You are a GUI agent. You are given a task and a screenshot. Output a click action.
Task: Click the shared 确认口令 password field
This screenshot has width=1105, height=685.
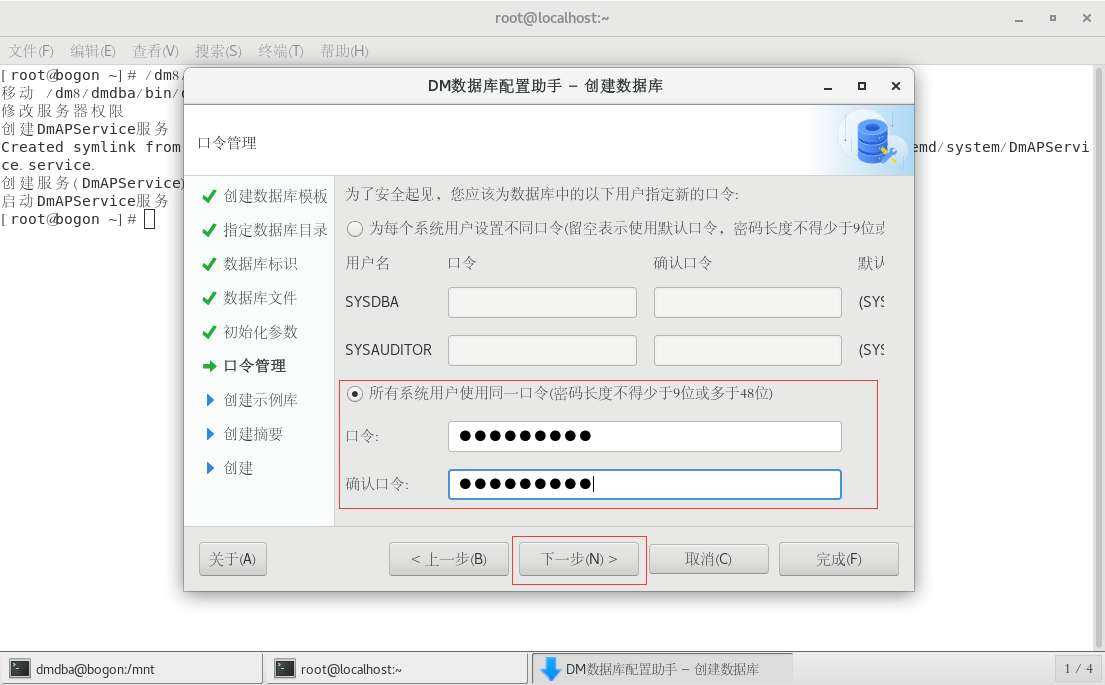[x=645, y=484]
